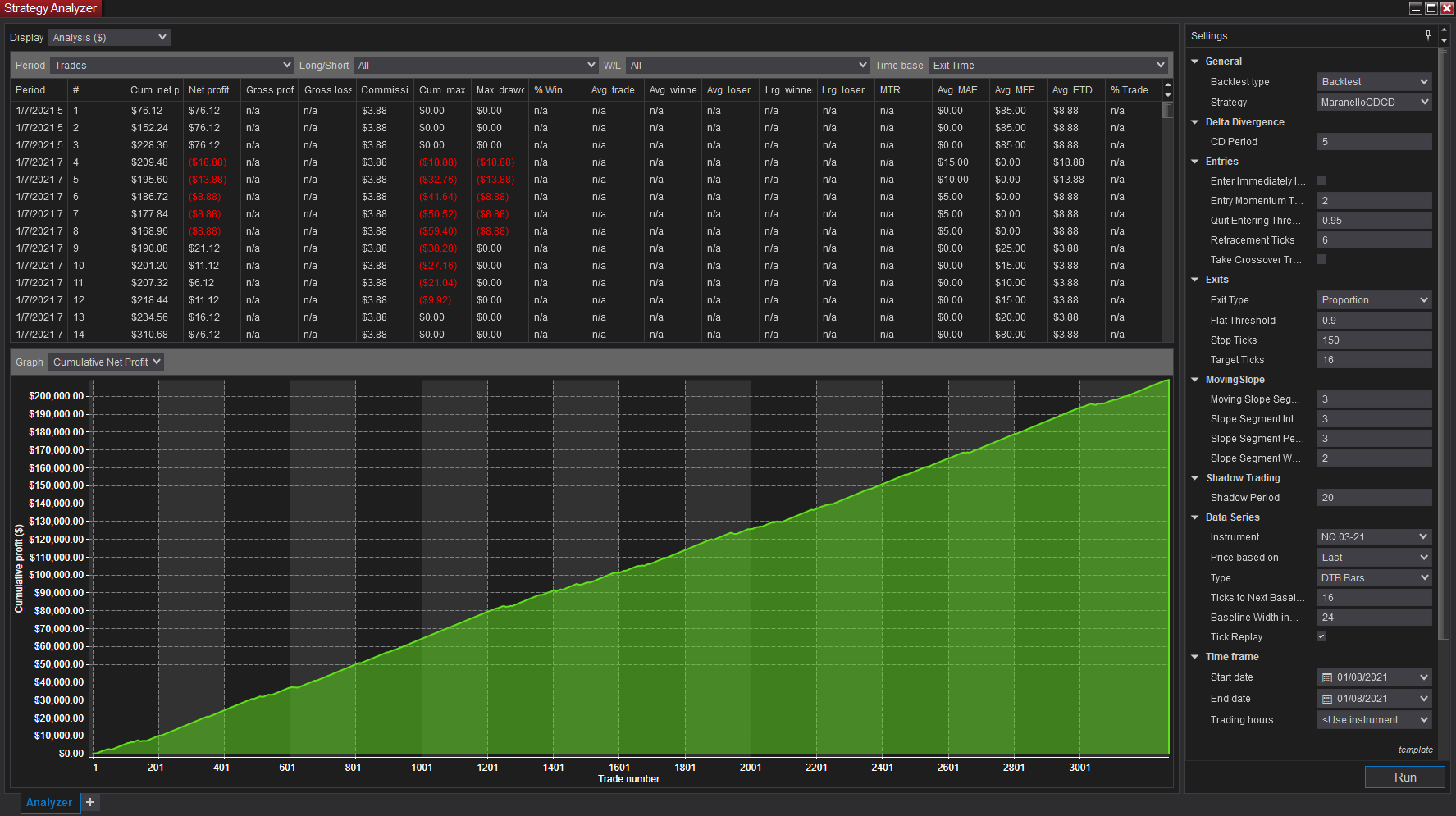Open the Period Trades dropdown
1456x816 pixels.
coord(172,65)
